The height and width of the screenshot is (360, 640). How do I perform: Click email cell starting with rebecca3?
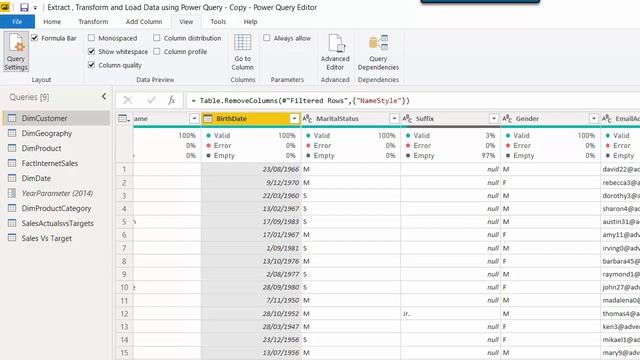tap(620, 182)
